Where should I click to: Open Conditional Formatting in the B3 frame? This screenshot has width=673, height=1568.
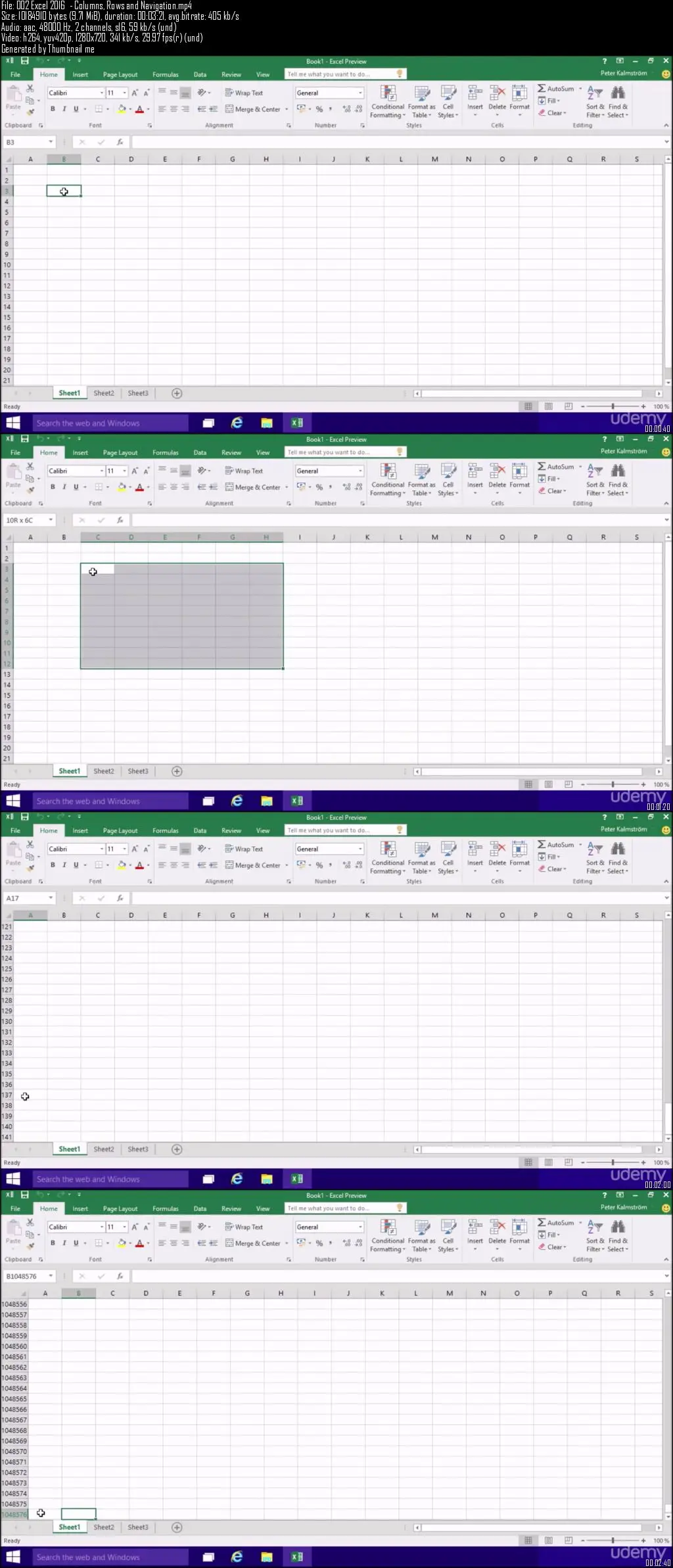(388, 101)
